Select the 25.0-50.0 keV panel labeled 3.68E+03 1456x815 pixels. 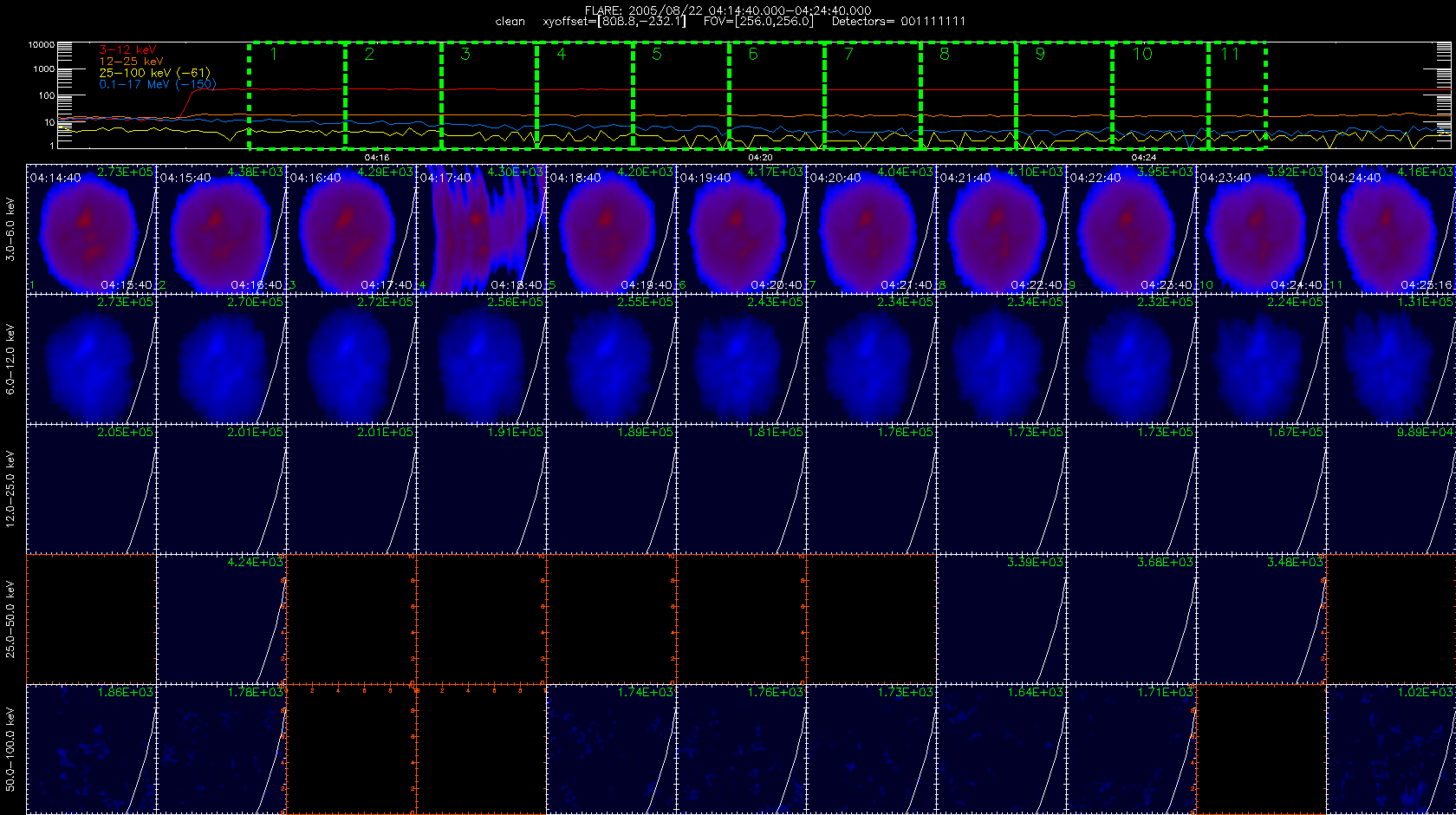click(x=1131, y=619)
